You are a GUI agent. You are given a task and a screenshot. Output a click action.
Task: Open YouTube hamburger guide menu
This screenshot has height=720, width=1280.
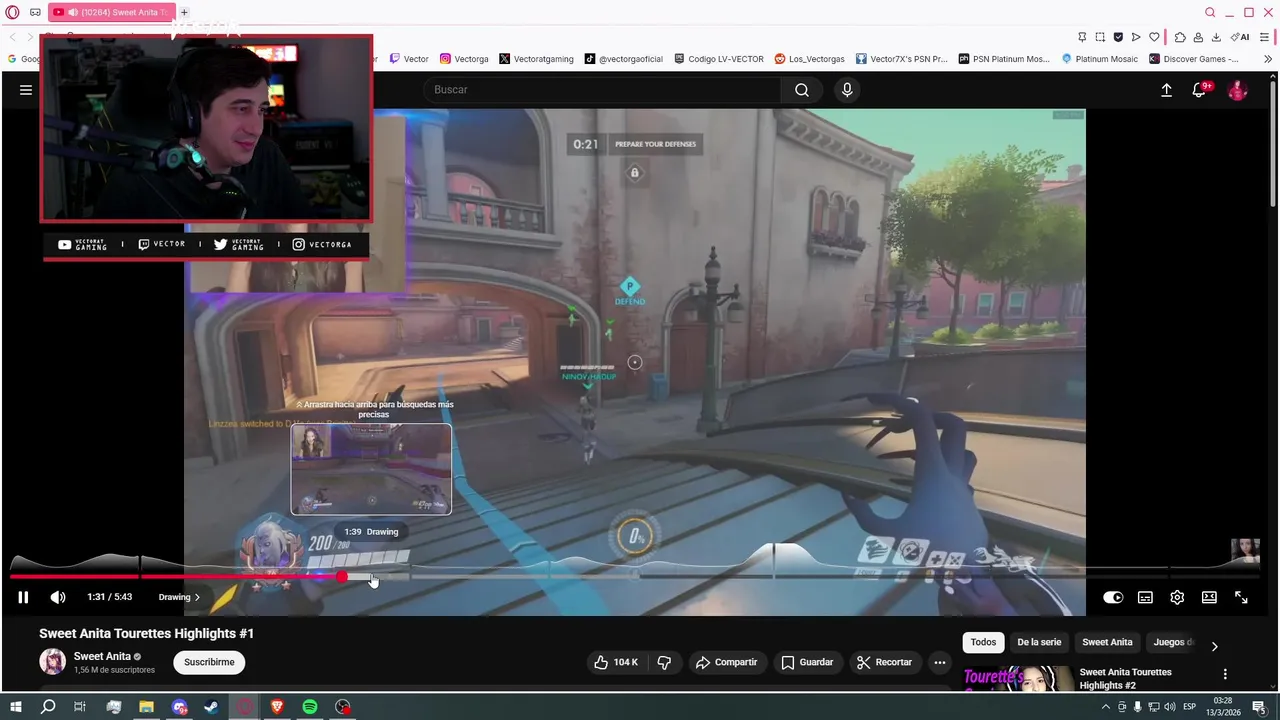click(x=26, y=90)
